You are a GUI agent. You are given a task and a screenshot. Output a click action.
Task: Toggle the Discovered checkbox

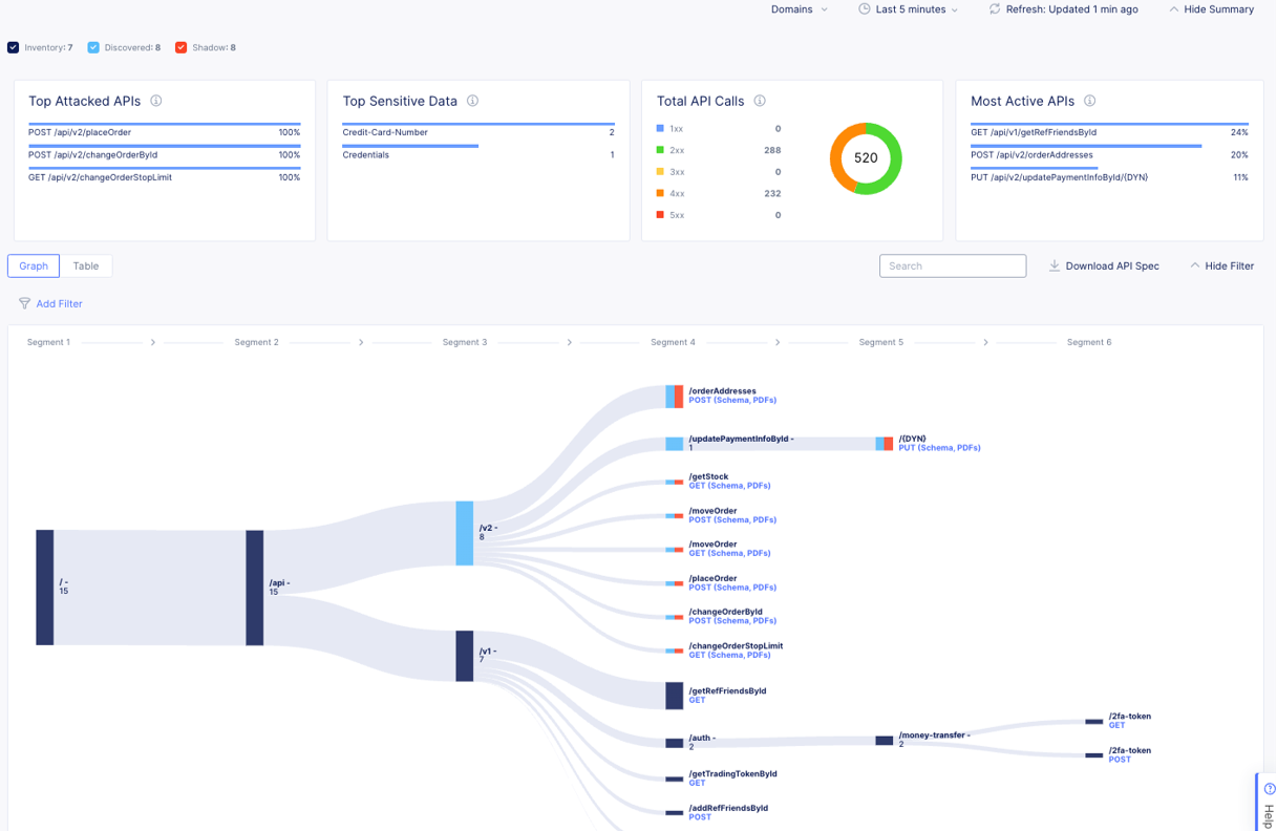(x=93, y=48)
